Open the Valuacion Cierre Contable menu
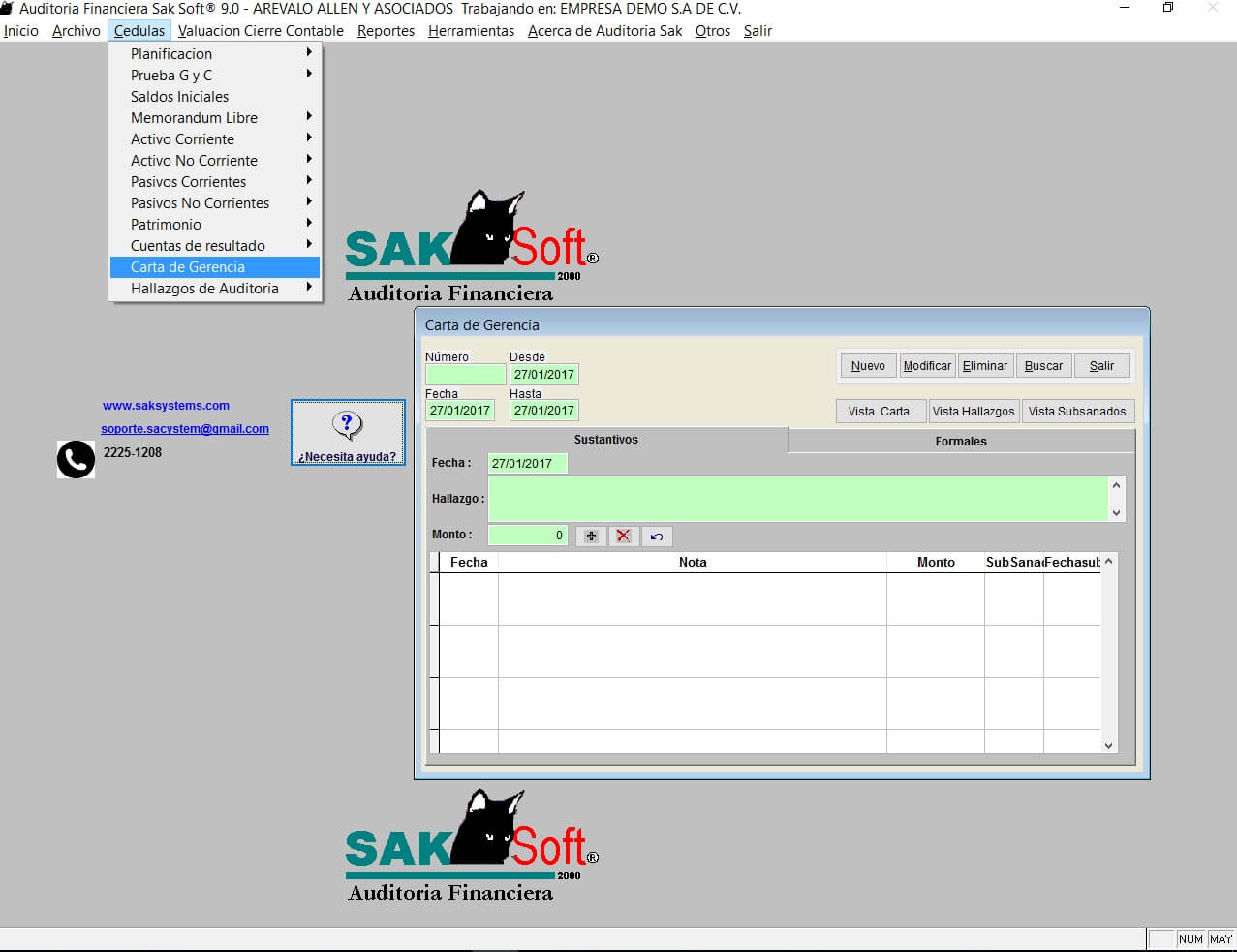The height and width of the screenshot is (952, 1237). click(261, 31)
